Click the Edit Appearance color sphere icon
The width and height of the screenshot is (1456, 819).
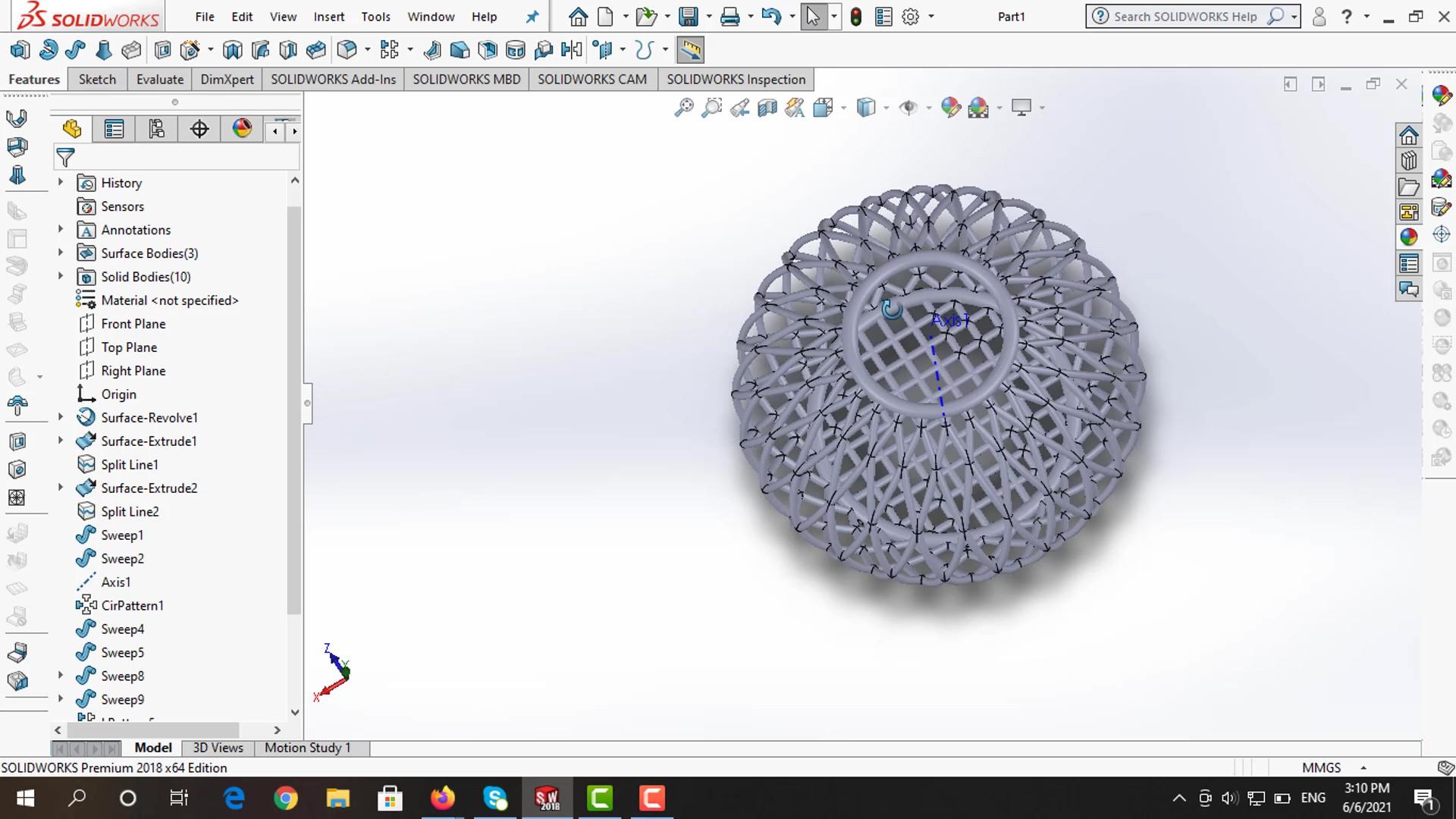point(950,108)
